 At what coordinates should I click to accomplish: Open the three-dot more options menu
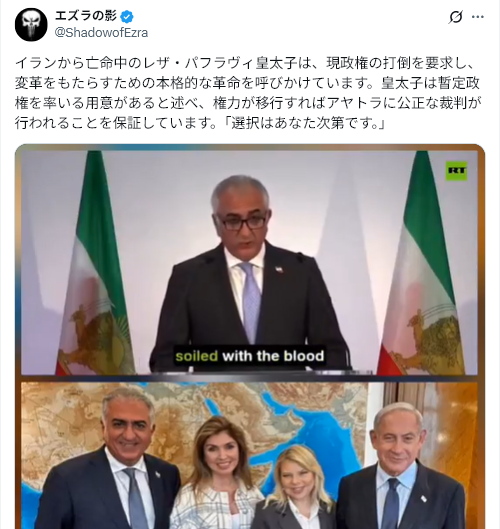[x=477, y=17]
